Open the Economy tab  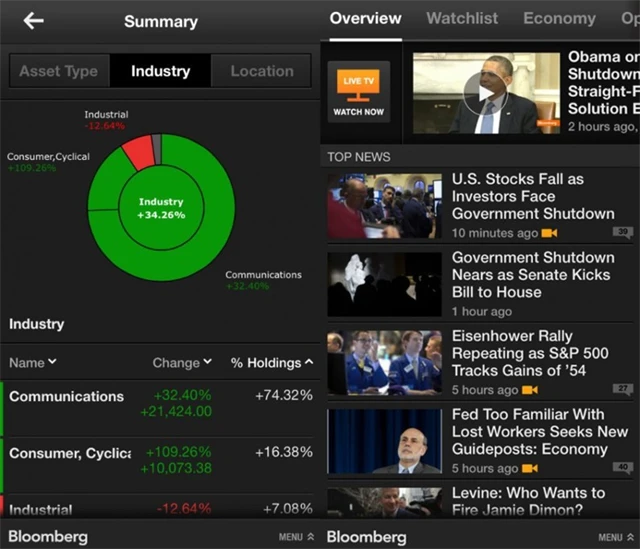(x=559, y=18)
